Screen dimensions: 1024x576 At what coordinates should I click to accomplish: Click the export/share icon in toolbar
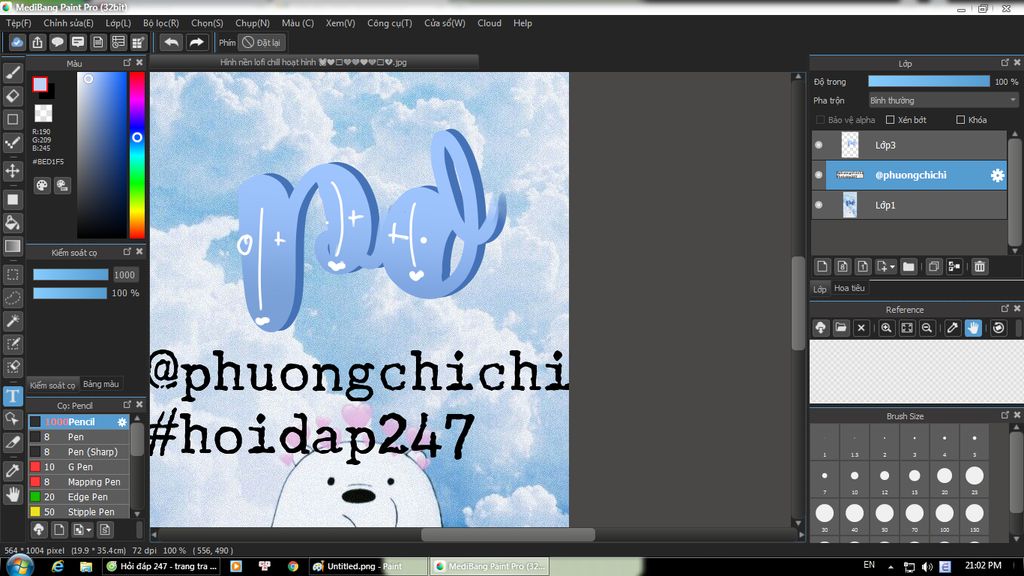pyautogui.click(x=37, y=42)
